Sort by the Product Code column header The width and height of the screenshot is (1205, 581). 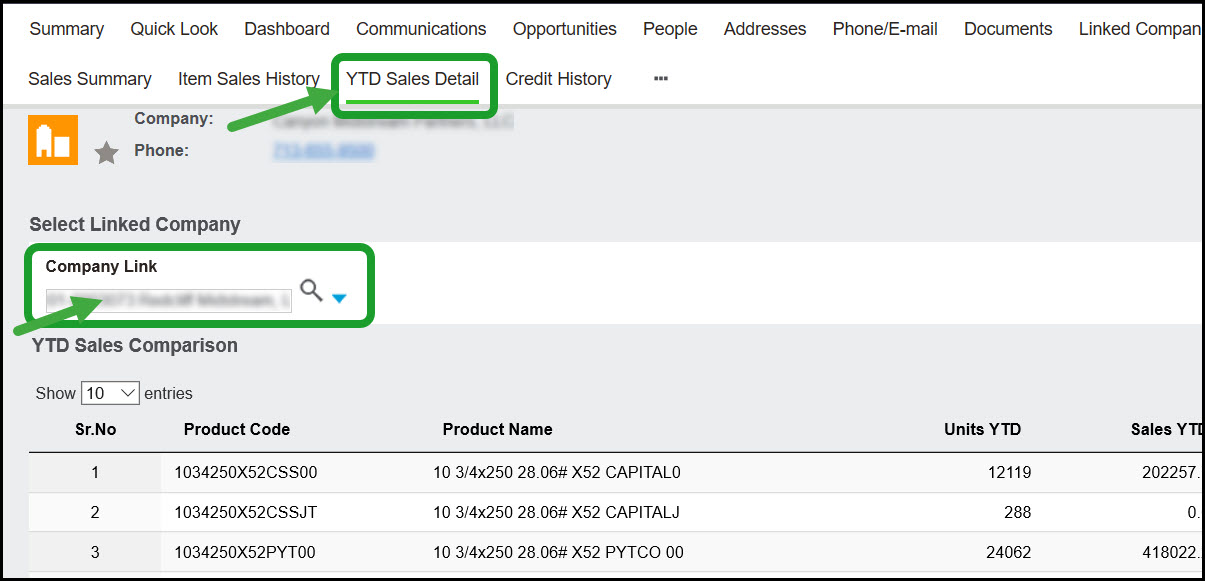237,429
